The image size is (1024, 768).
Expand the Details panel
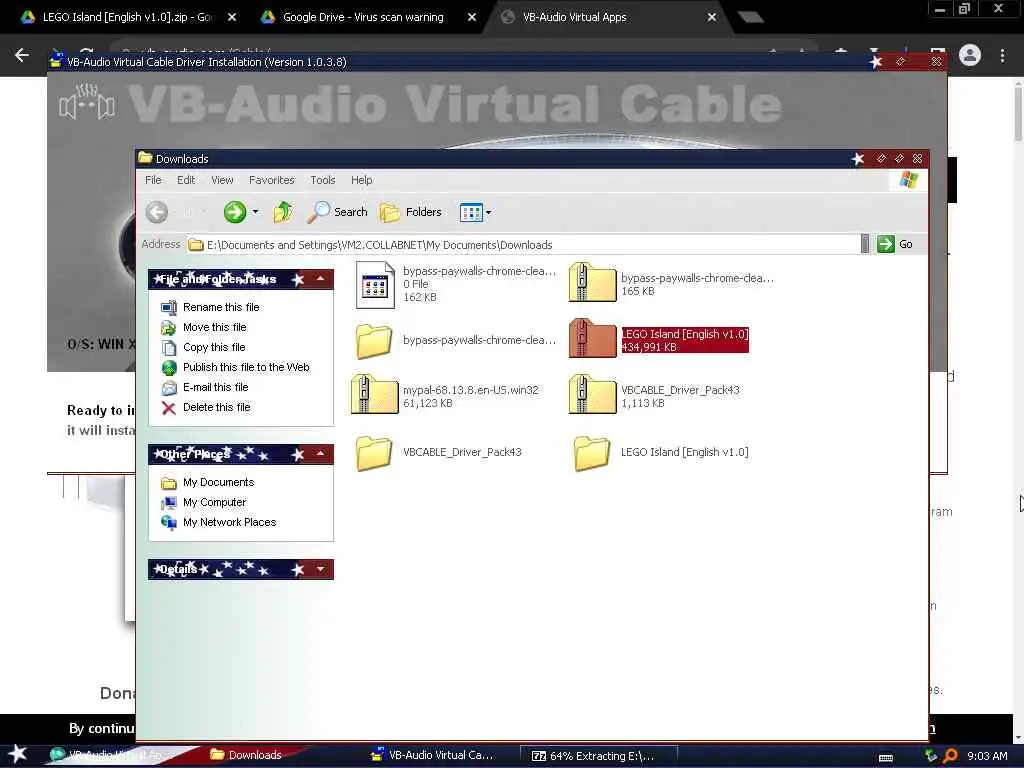(321, 569)
